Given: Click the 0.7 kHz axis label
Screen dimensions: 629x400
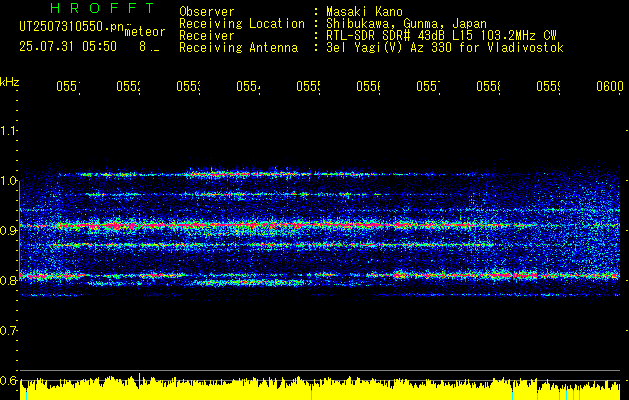Looking at the screenshot, I should coord(9,331).
